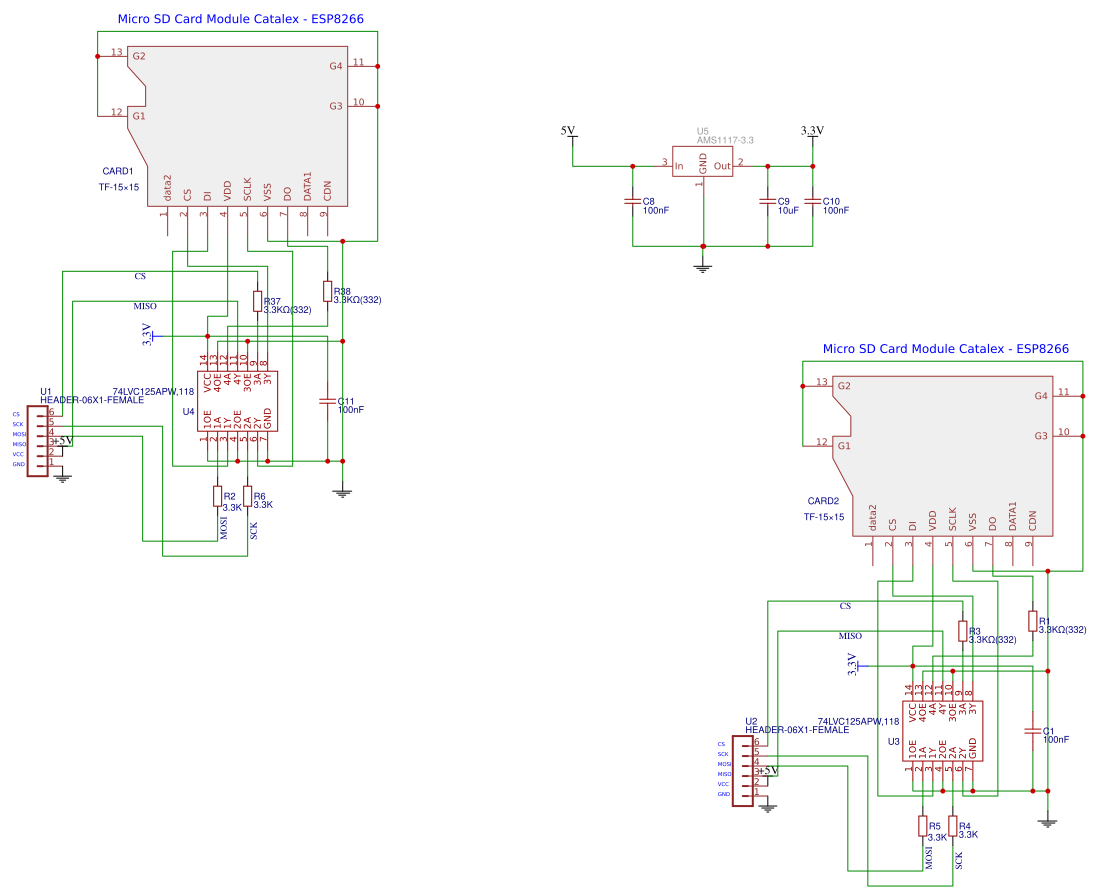
Task: Click the U3 74LVC125 IC body
Action: click(x=943, y=731)
